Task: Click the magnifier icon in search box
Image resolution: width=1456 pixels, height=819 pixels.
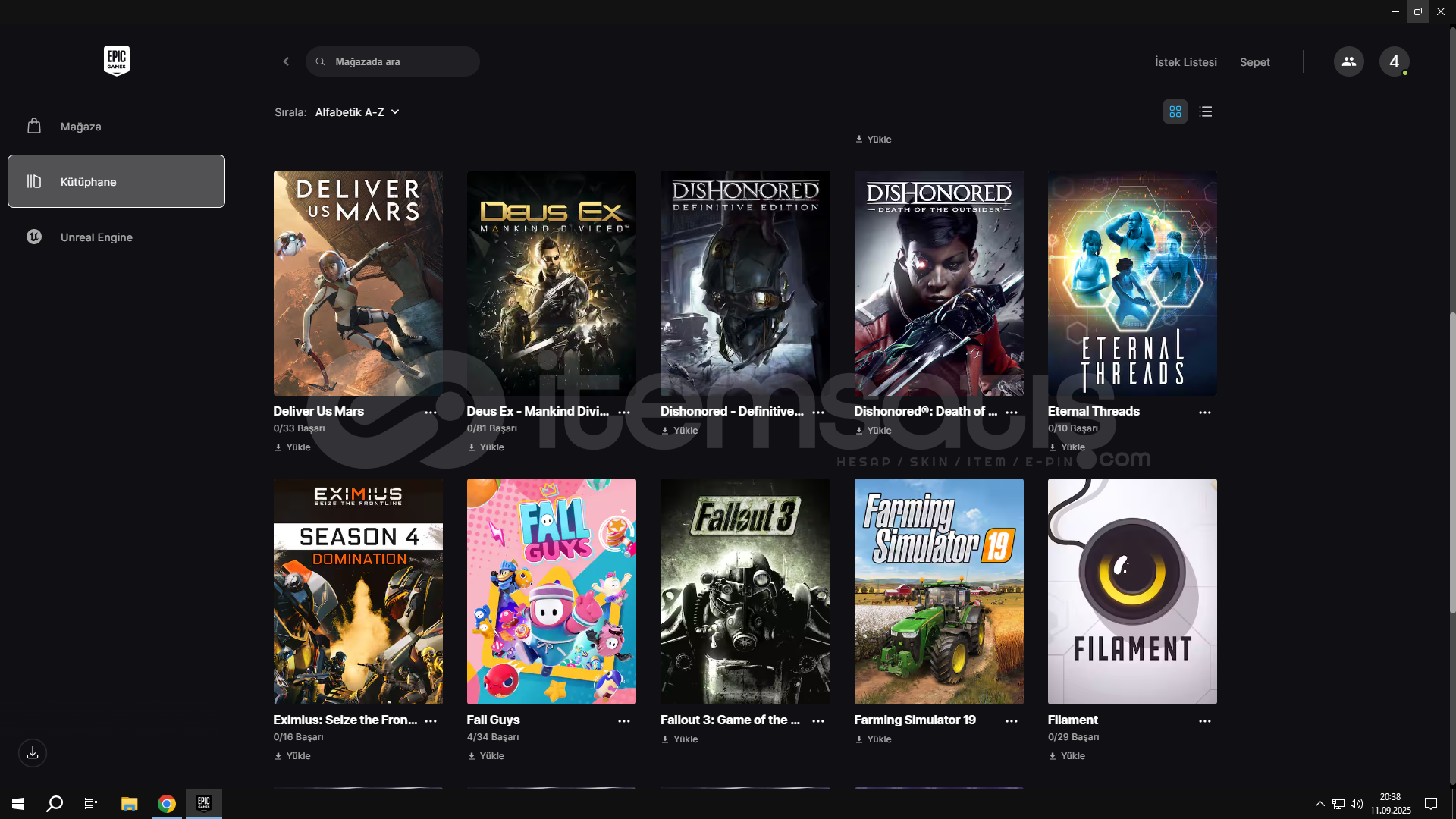Action: click(321, 61)
